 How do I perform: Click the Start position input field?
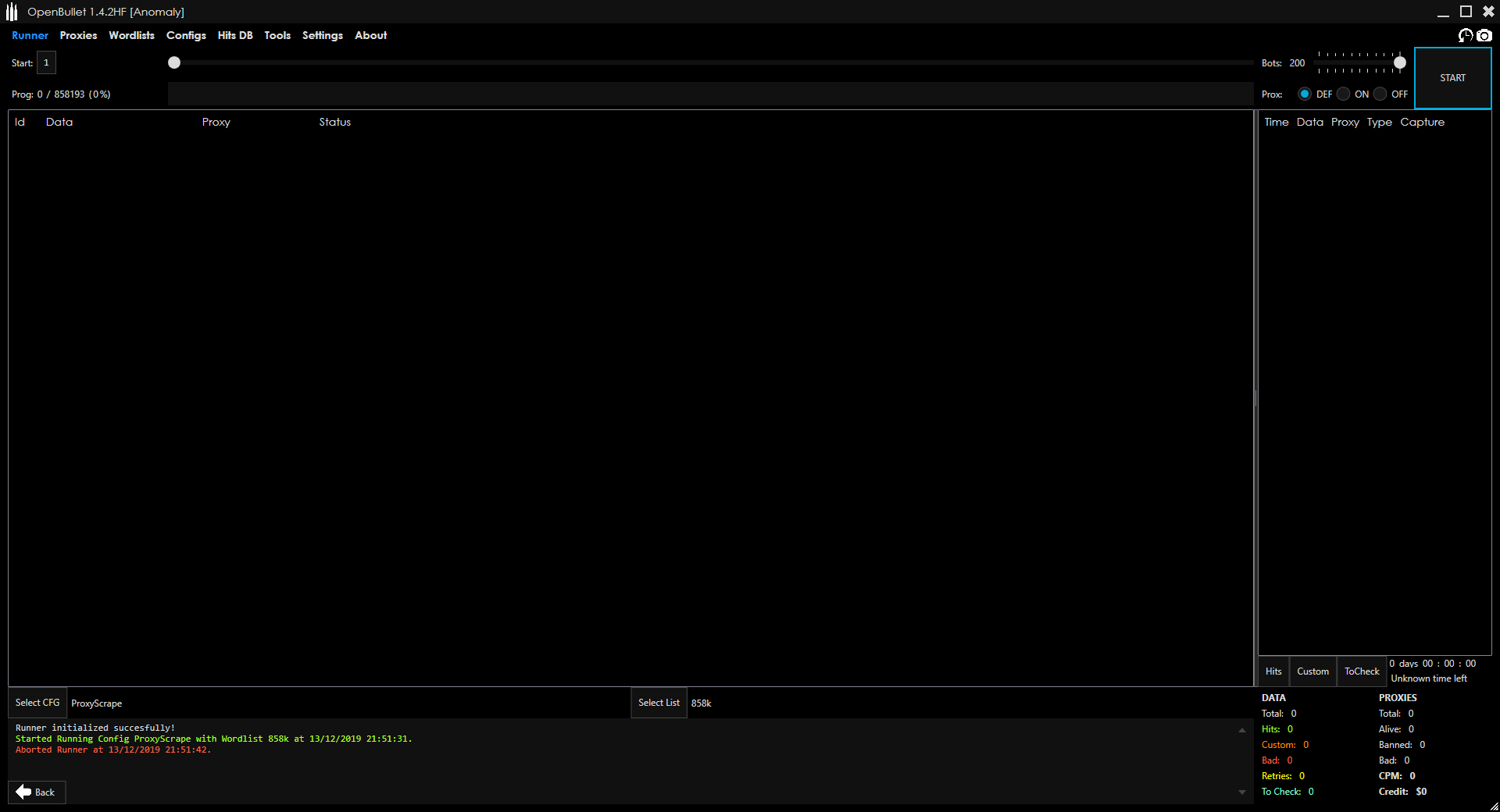[x=46, y=62]
